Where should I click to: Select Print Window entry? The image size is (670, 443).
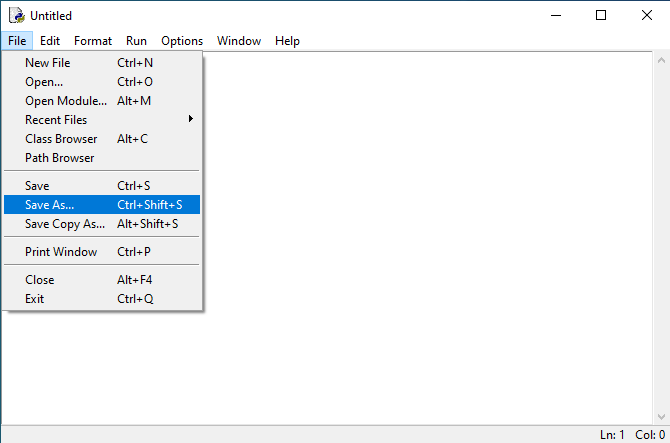point(102,252)
